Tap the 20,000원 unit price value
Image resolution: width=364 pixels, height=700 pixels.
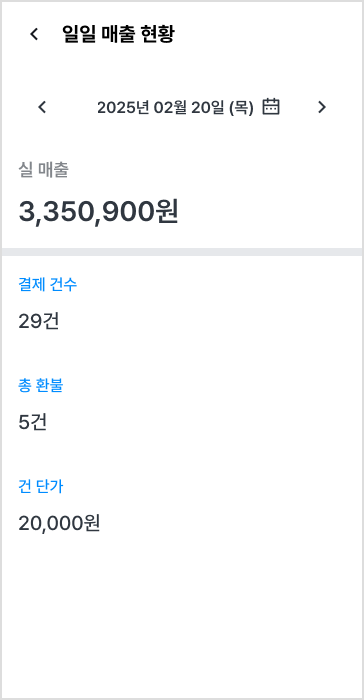59,523
